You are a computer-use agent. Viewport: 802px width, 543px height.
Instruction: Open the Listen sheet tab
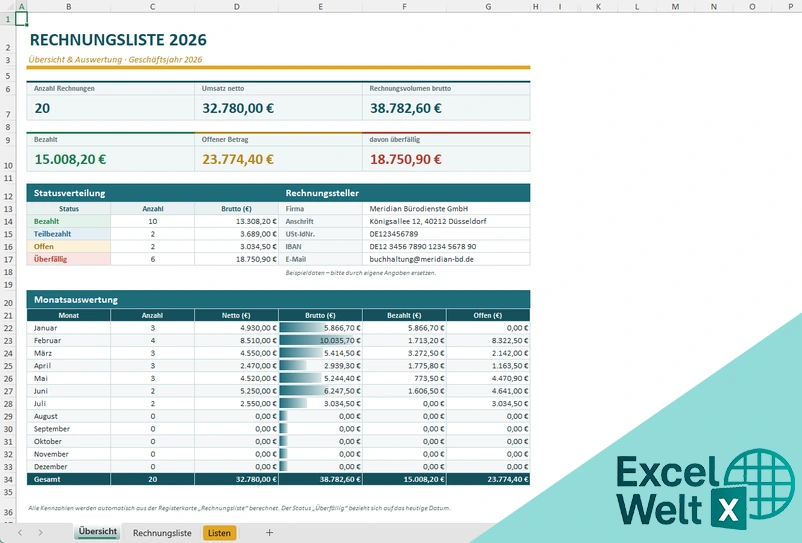point(219,533)
